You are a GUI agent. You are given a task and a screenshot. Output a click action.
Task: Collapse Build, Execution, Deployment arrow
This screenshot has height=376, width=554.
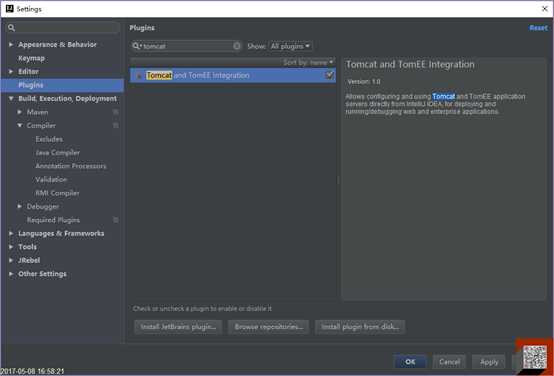(x=11, y=99)
